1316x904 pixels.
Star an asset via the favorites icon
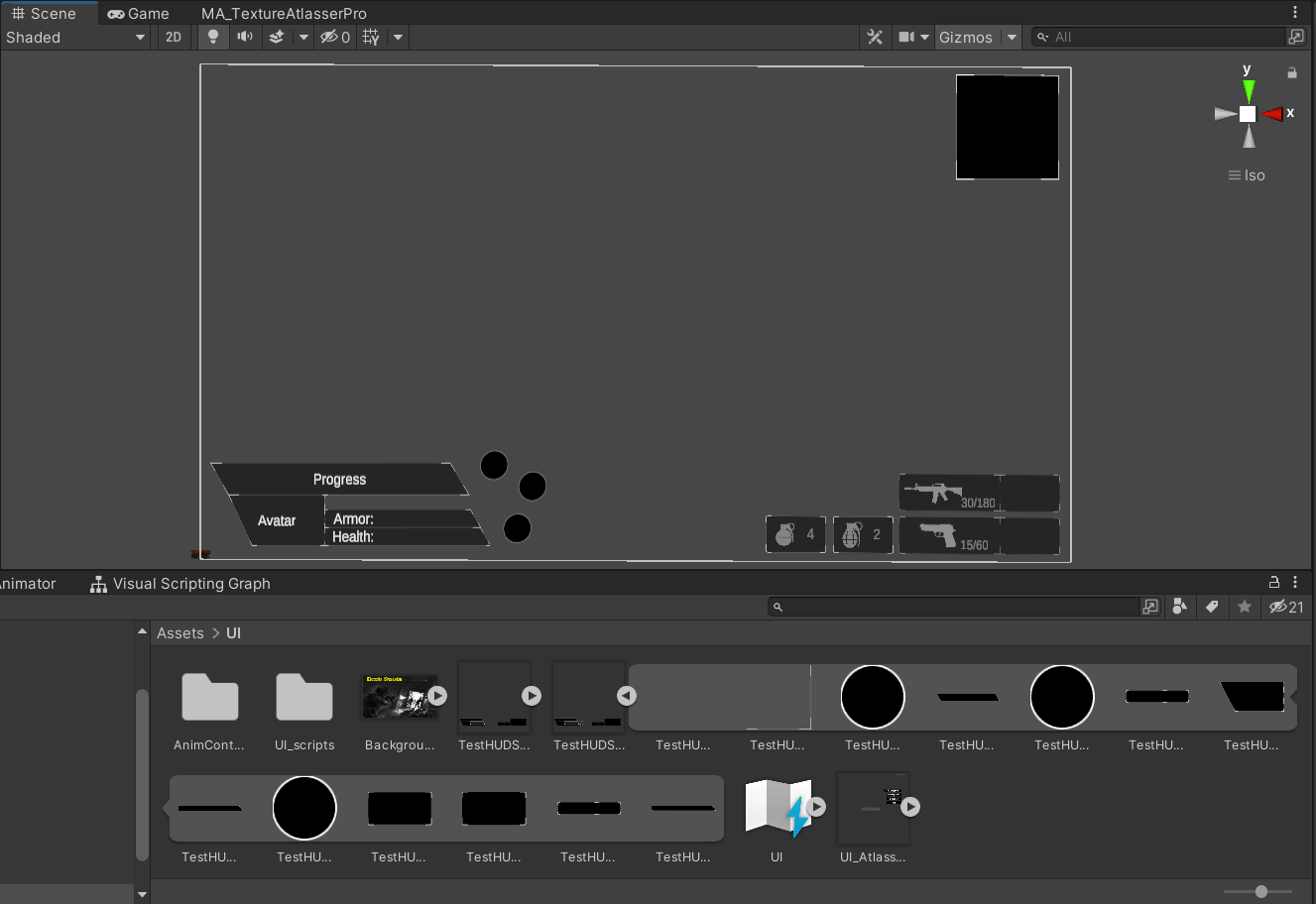[x=1245, y=606]
